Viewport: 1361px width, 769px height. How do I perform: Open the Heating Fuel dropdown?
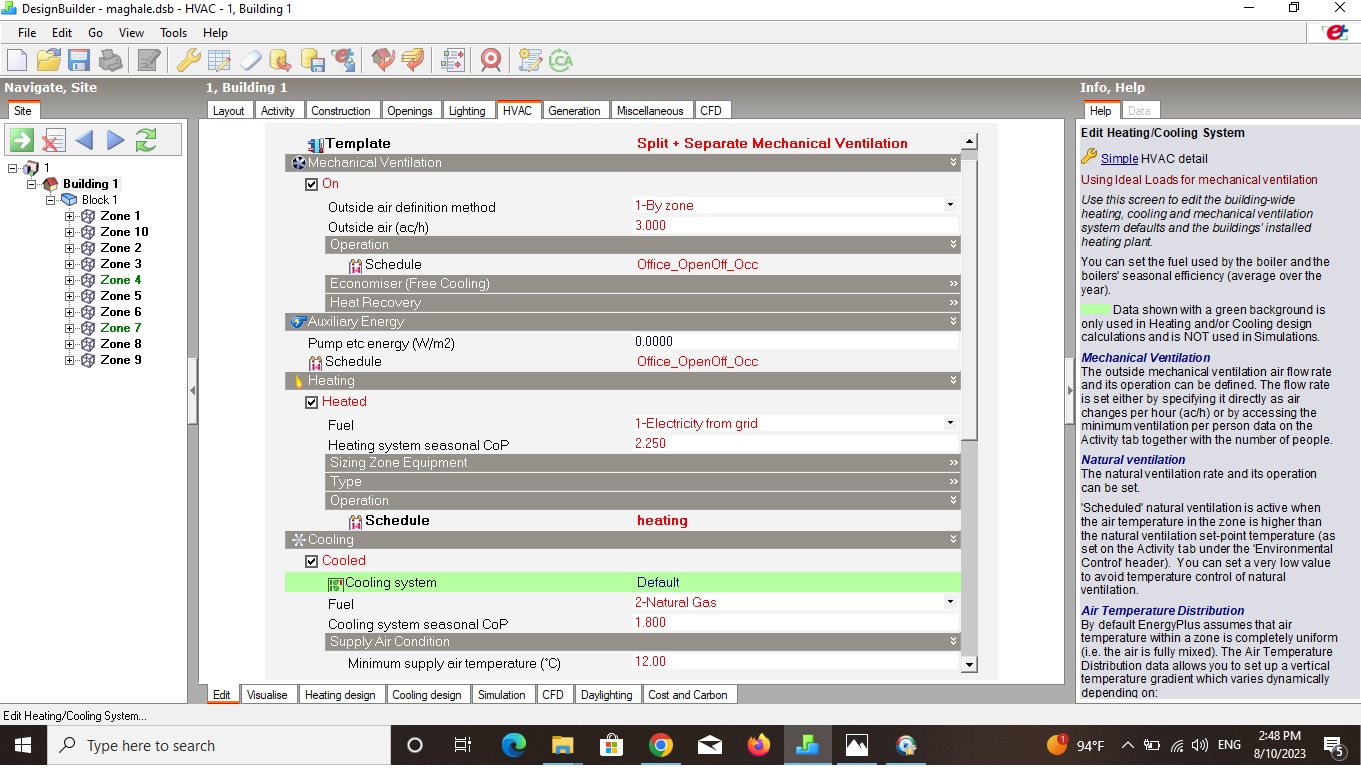point(950,423)
